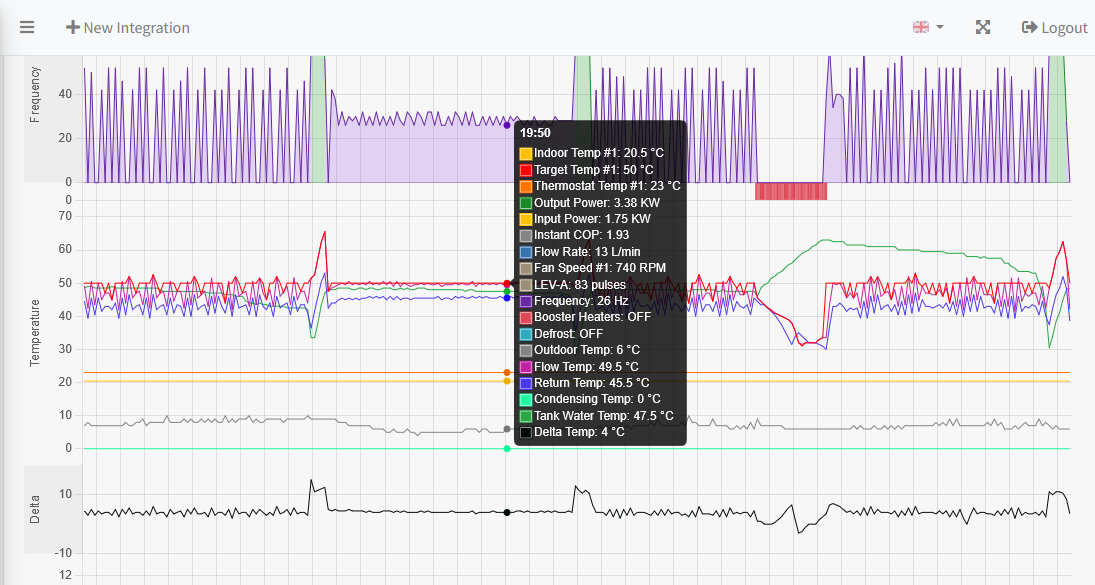Log out using the Logout link

point(1054,28)
